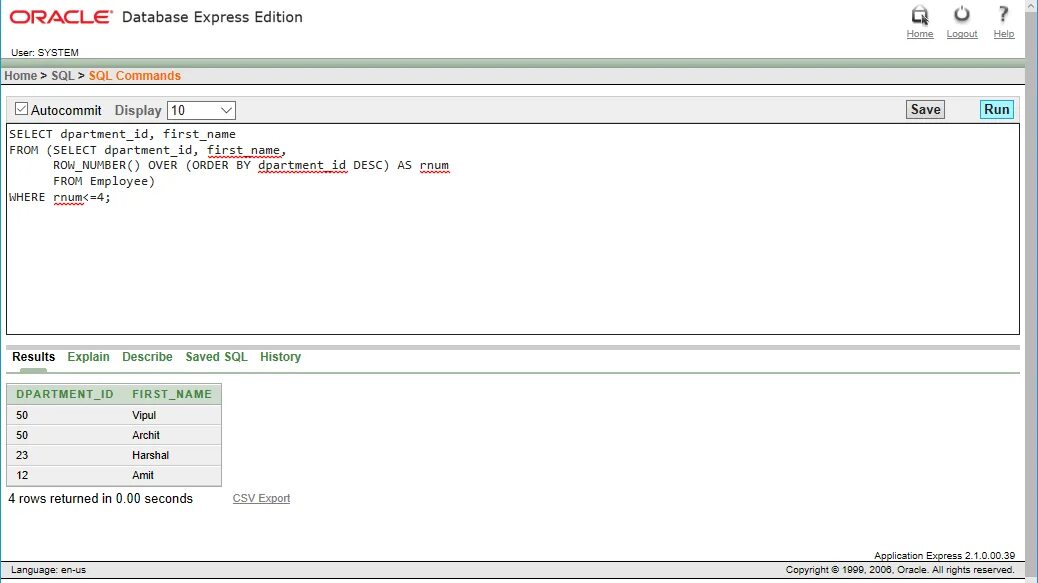This screenshot has height=583, width=1038.
Task: Click the Logout text link
Action: click(962, 34)
